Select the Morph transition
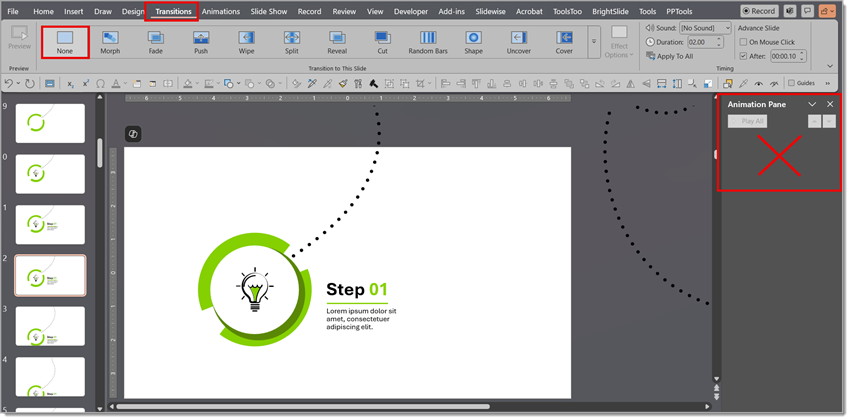This screenshot has width=850, height=420. (x=110, y=41)
